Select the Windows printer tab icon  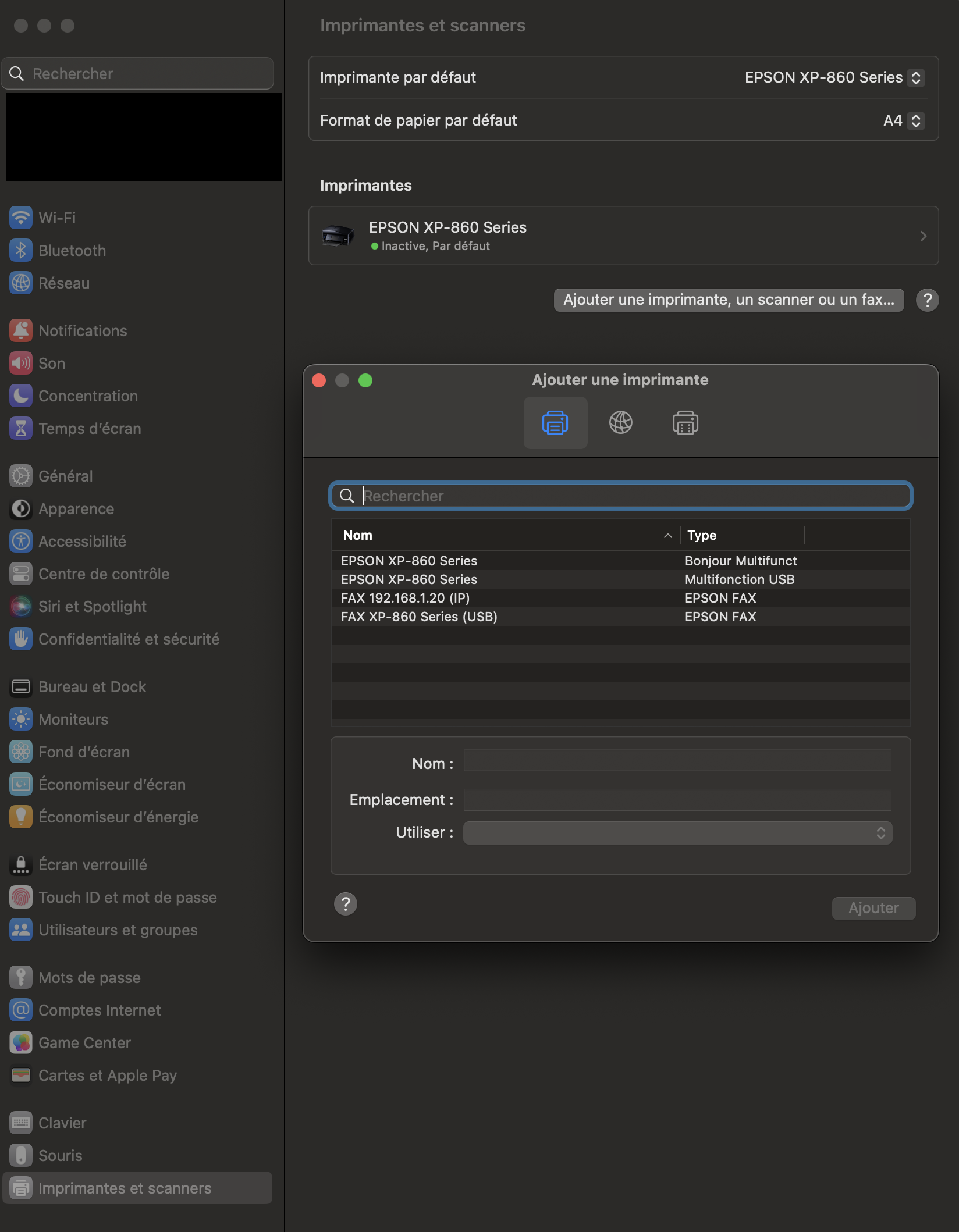point(685,423)
